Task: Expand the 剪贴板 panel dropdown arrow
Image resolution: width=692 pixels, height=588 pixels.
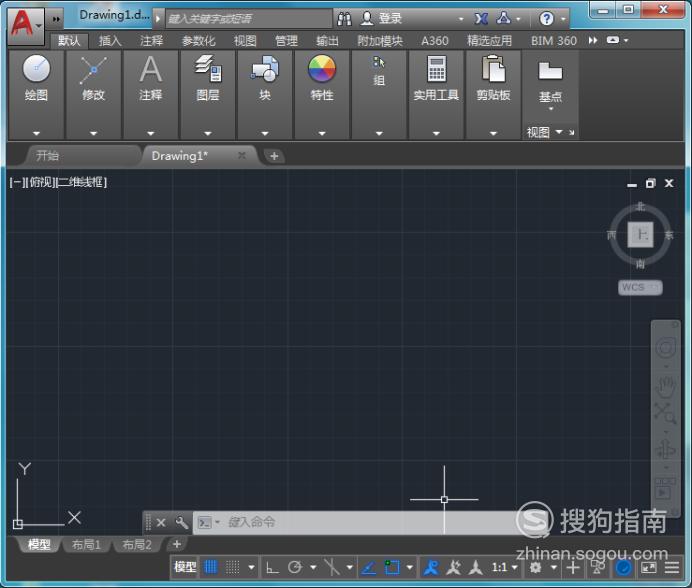Action: click(x=493, y=133)
